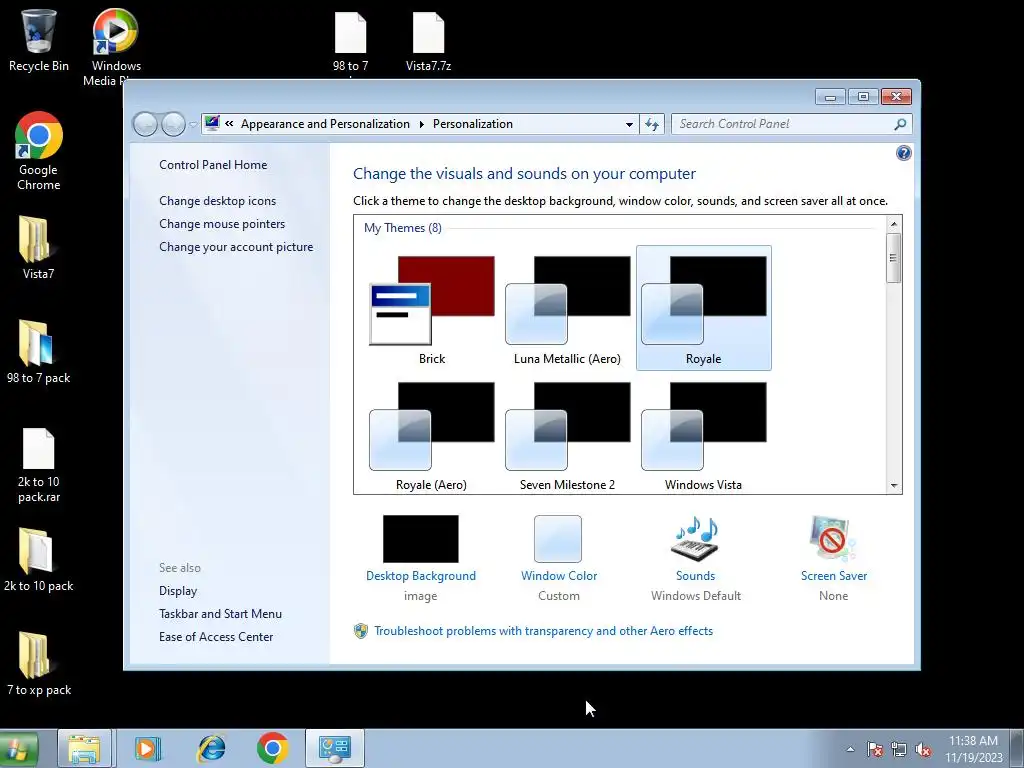The image size is (1024, 768).
Task: Launch Google Chrome from the taskbar
Action: (x=272, y=748)
